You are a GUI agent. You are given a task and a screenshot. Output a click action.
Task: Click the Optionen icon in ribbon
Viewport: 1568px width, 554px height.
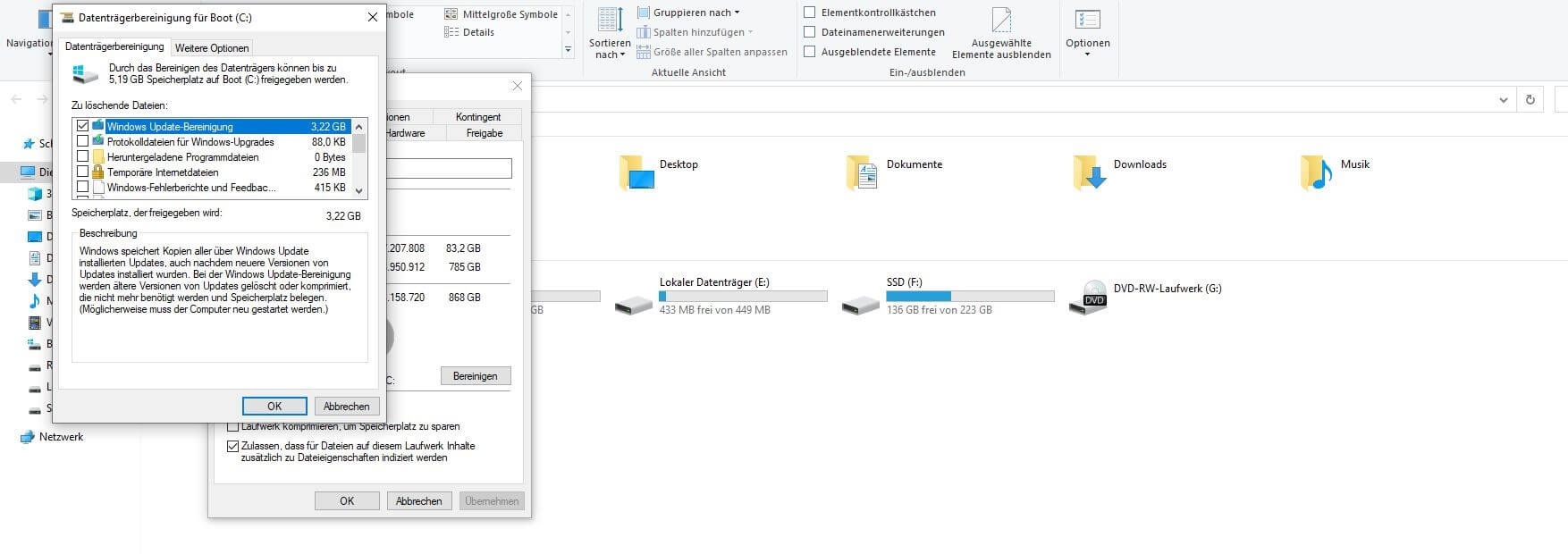pyautogui.click(x=1087, y=20)
